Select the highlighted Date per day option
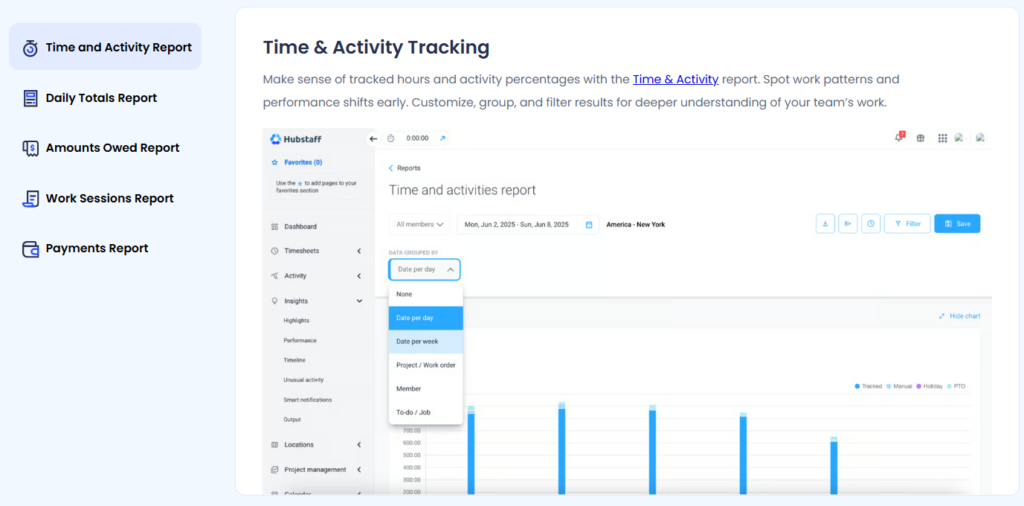Viewport: 1024px width, 506px height. 426,318
